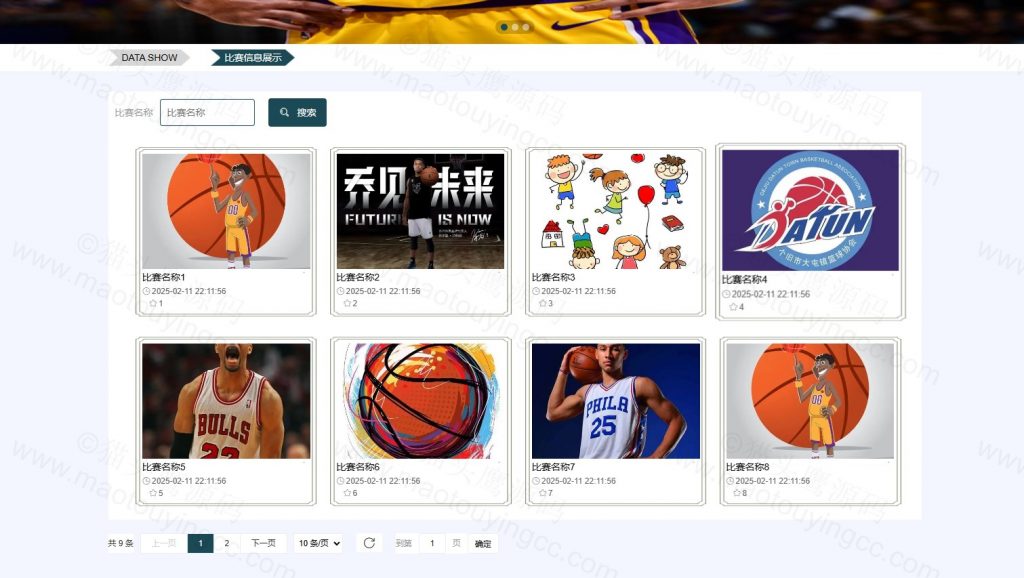This screenshot has width=1024, height=578.
Task: Click the star icon on 比赛名称7 card
Action: pyautogui.click(x=543, y=493)
